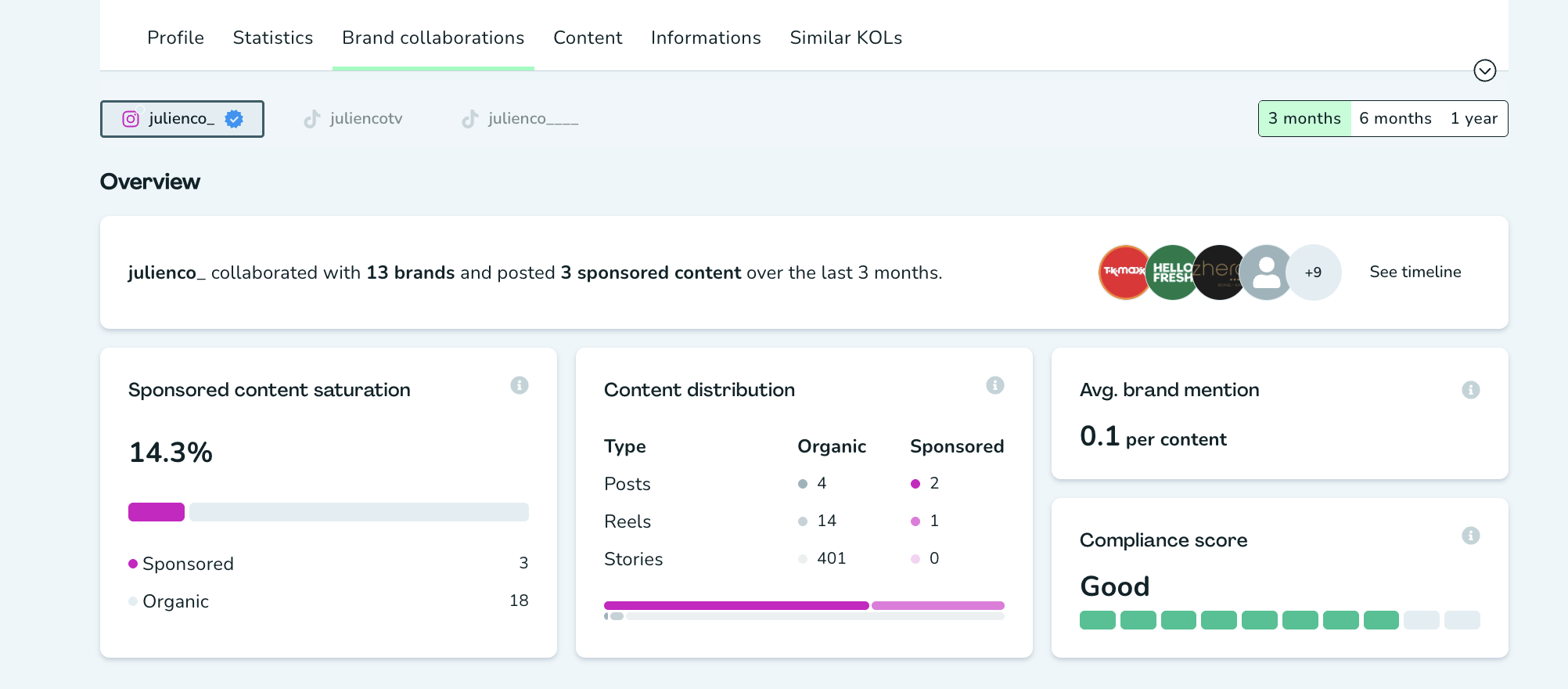
Task: Expand the circled chevron down arrow
Action: pyautogui.click(x=1484, y=70)
